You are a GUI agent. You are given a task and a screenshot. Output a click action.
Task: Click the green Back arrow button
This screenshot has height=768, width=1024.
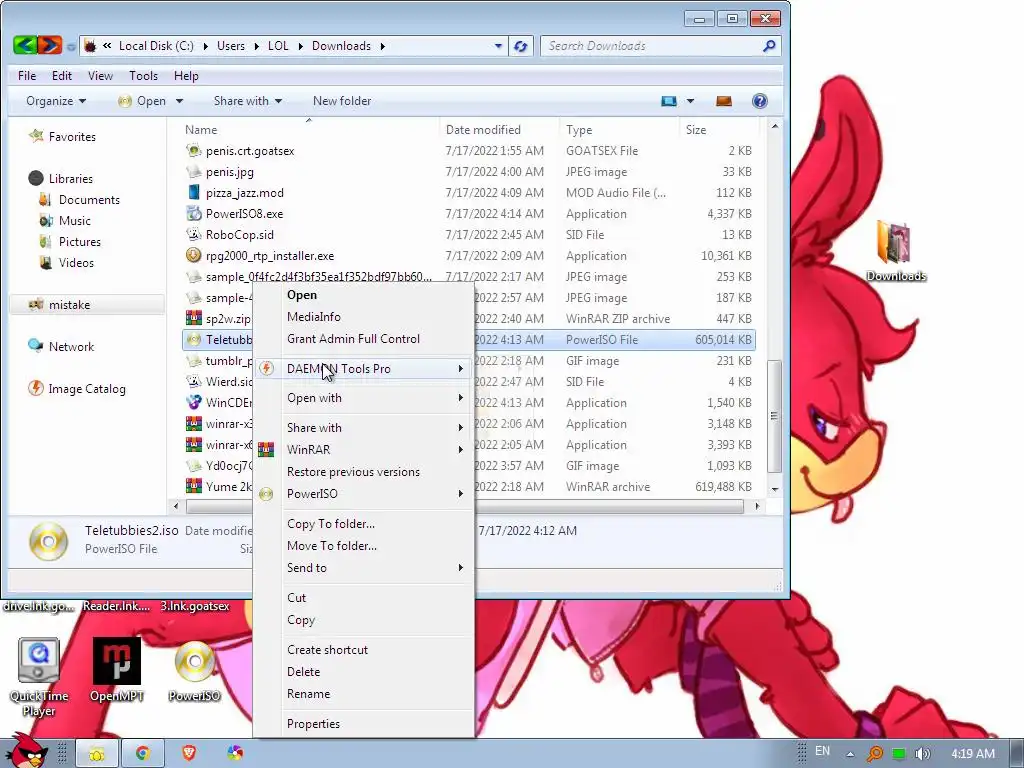click(x=25, y=45)
